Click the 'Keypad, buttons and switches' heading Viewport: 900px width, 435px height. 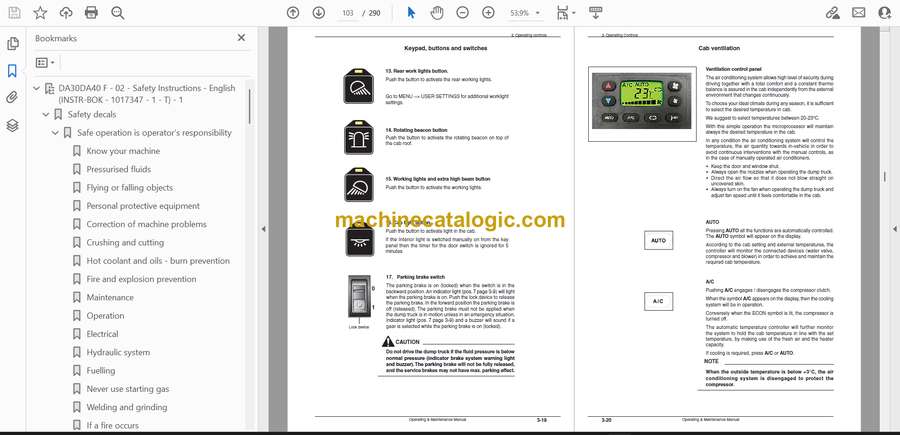tap(445, 49)
